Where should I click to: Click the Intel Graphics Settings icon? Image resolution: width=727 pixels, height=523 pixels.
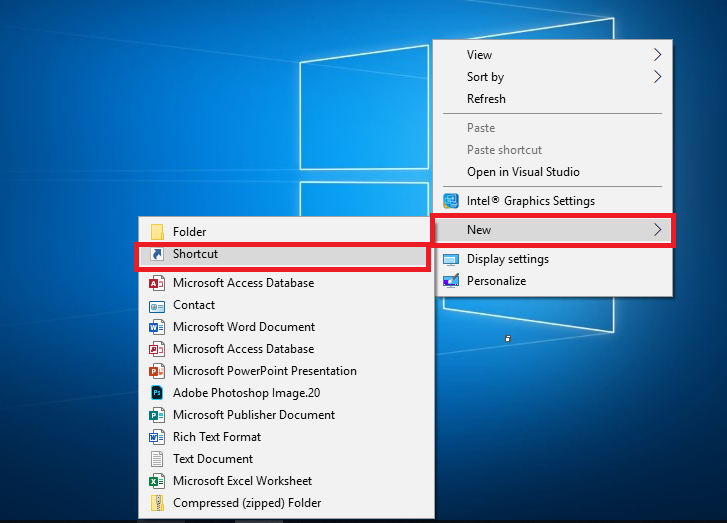[x=451, y=201]
